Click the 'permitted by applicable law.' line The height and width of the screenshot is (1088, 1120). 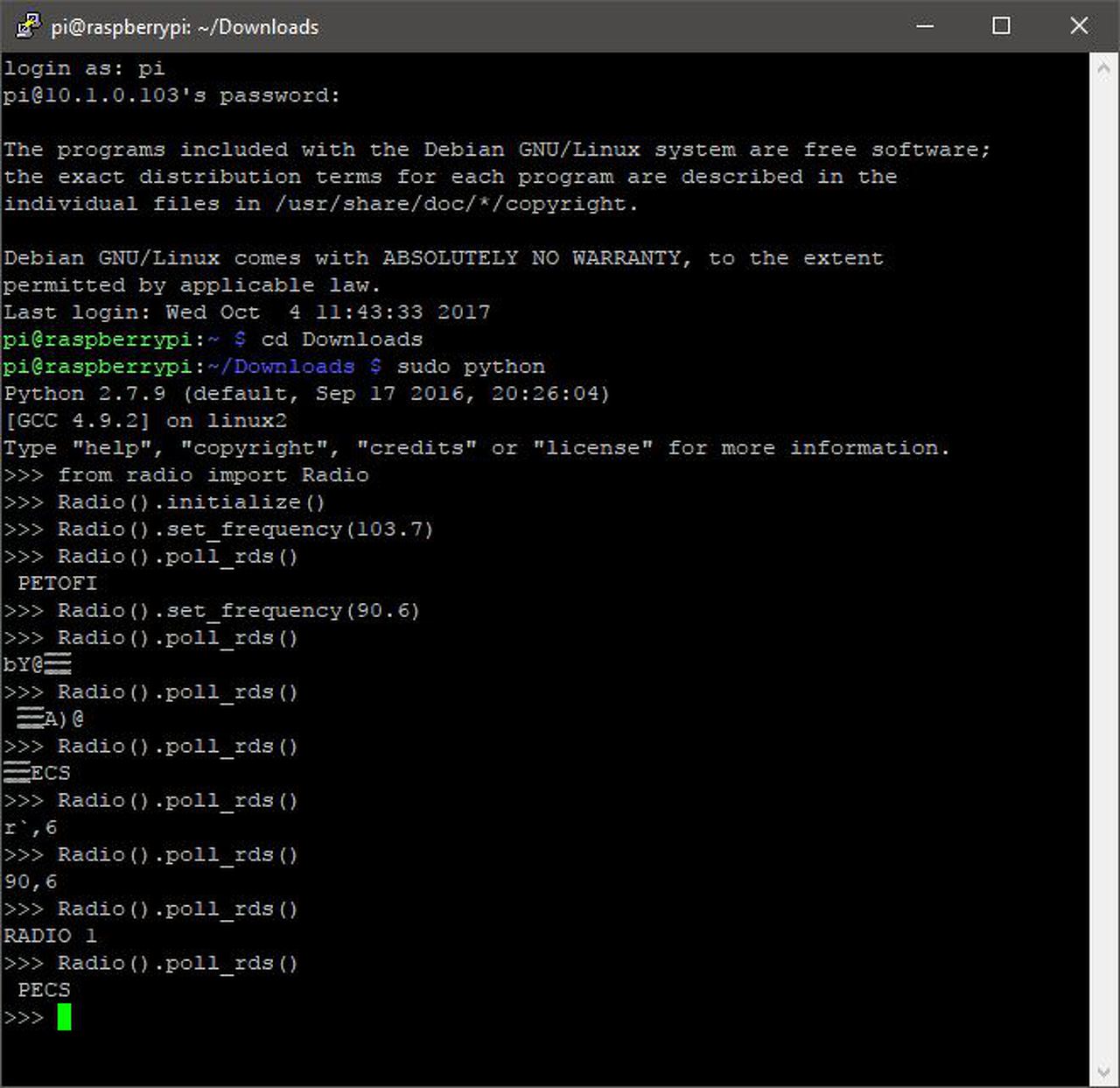coord(192,285)
